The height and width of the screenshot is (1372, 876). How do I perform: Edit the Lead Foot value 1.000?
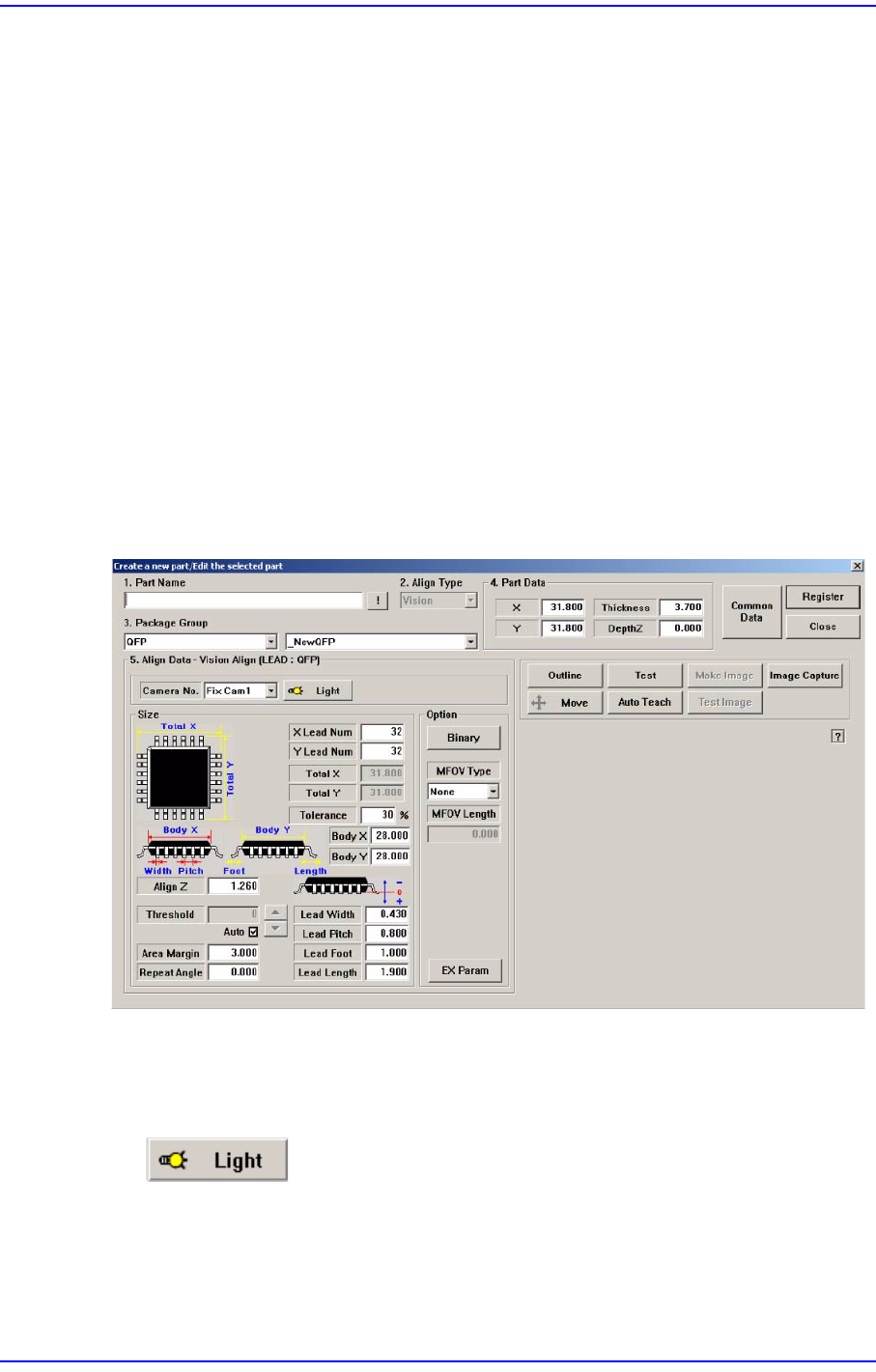pyautogui.click(x=387, y=953)
